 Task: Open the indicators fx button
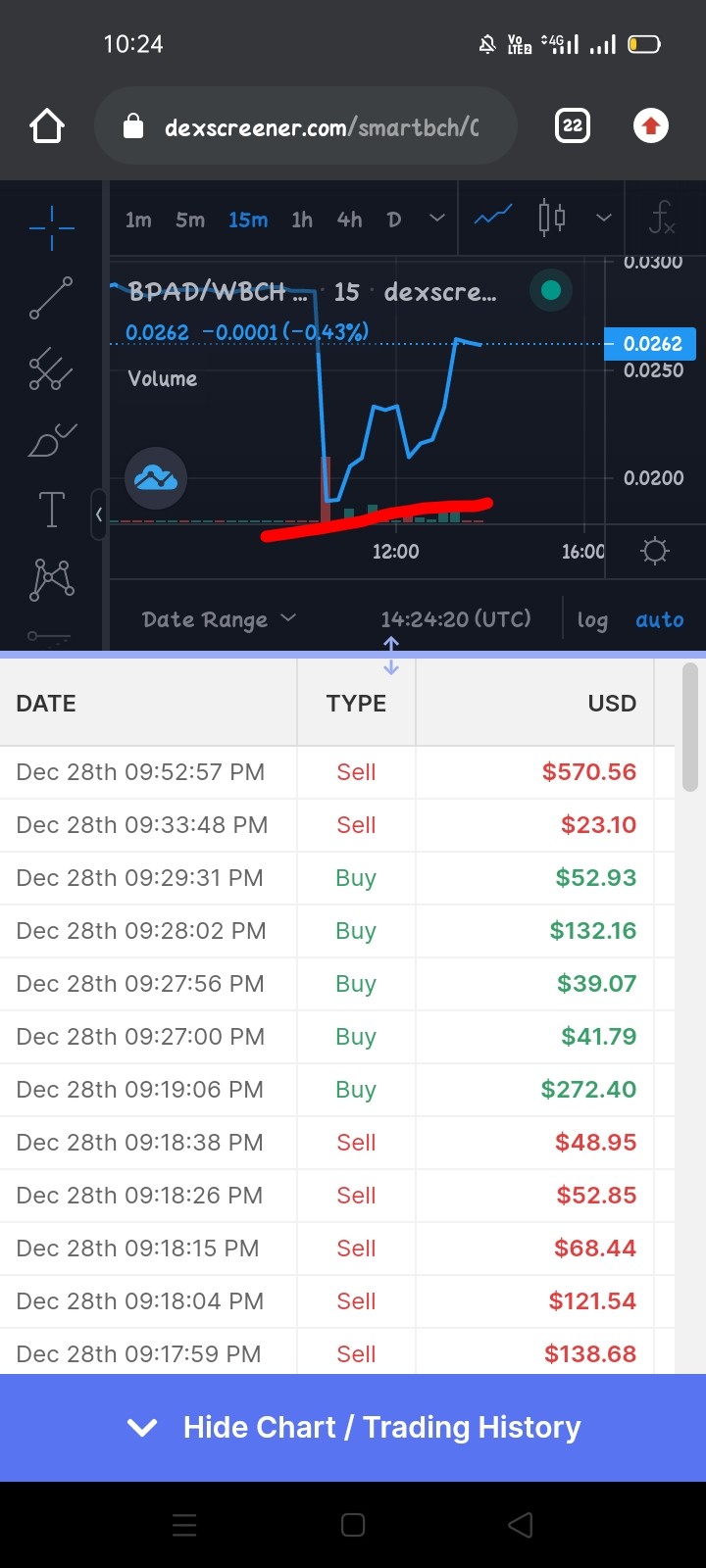tap(662, 219)
